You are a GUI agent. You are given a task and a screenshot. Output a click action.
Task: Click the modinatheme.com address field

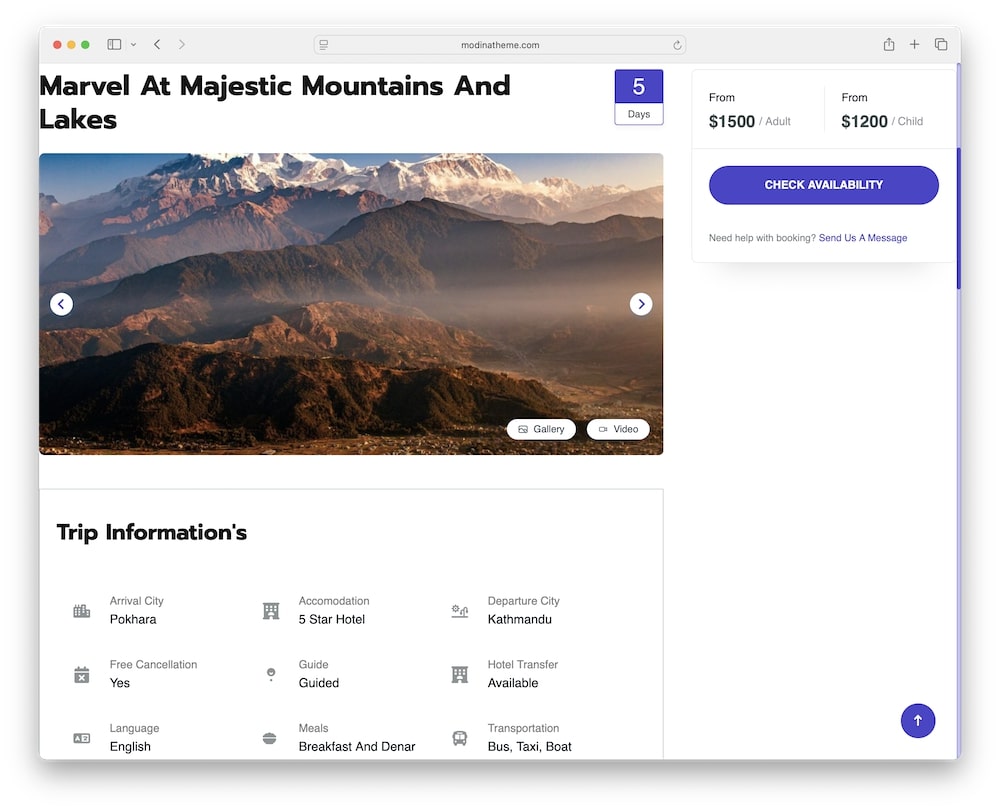pos(500,45)
